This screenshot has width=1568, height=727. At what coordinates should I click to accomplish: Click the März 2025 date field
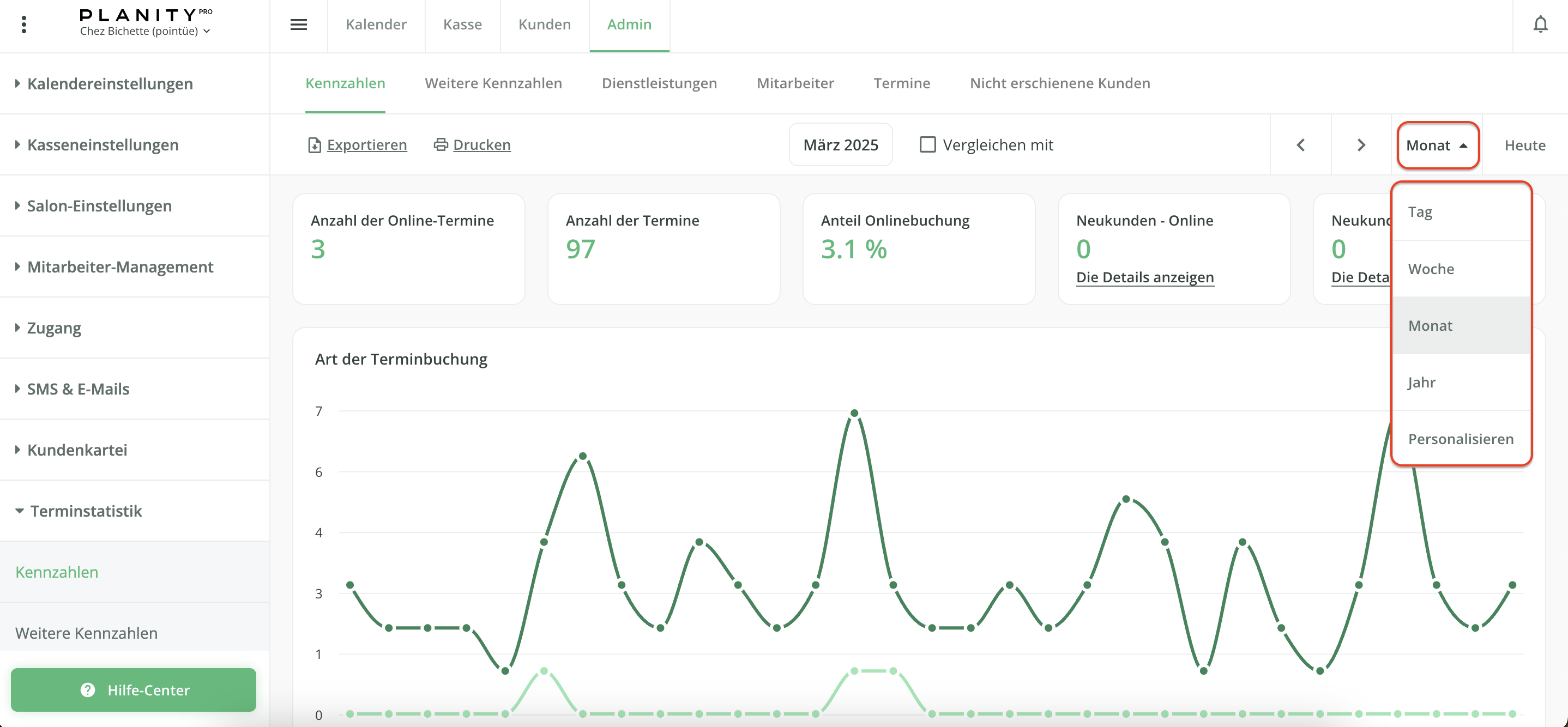pyautogui.click(x=840, y=145)
